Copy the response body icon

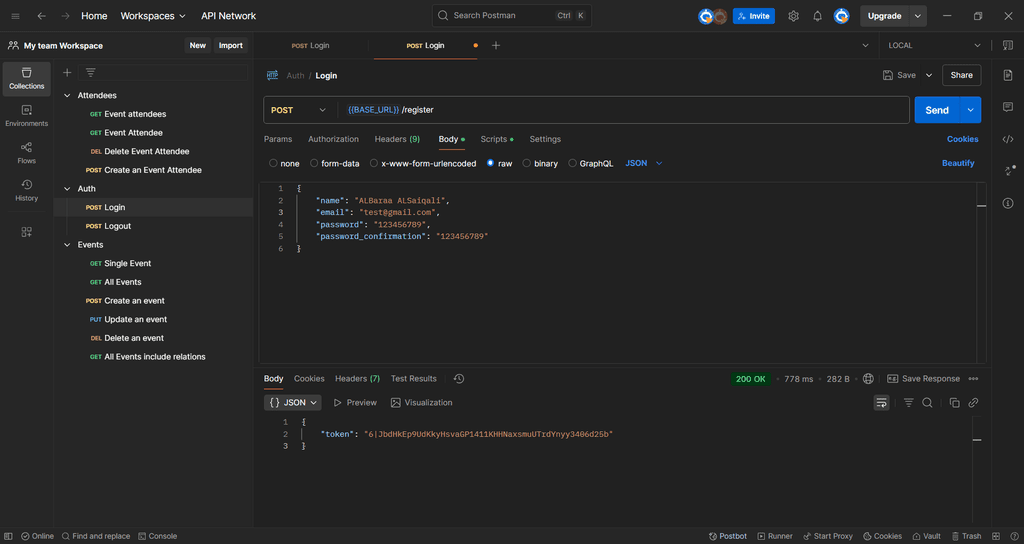point(954,402)
